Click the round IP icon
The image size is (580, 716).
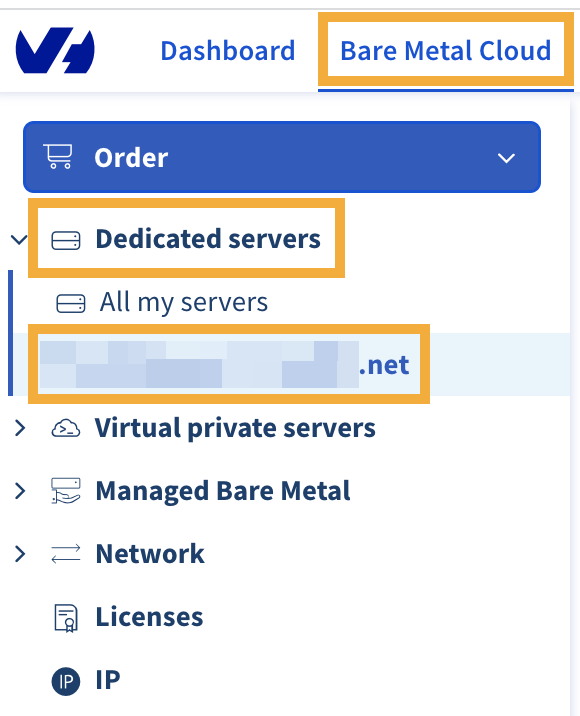click(66, 681)
